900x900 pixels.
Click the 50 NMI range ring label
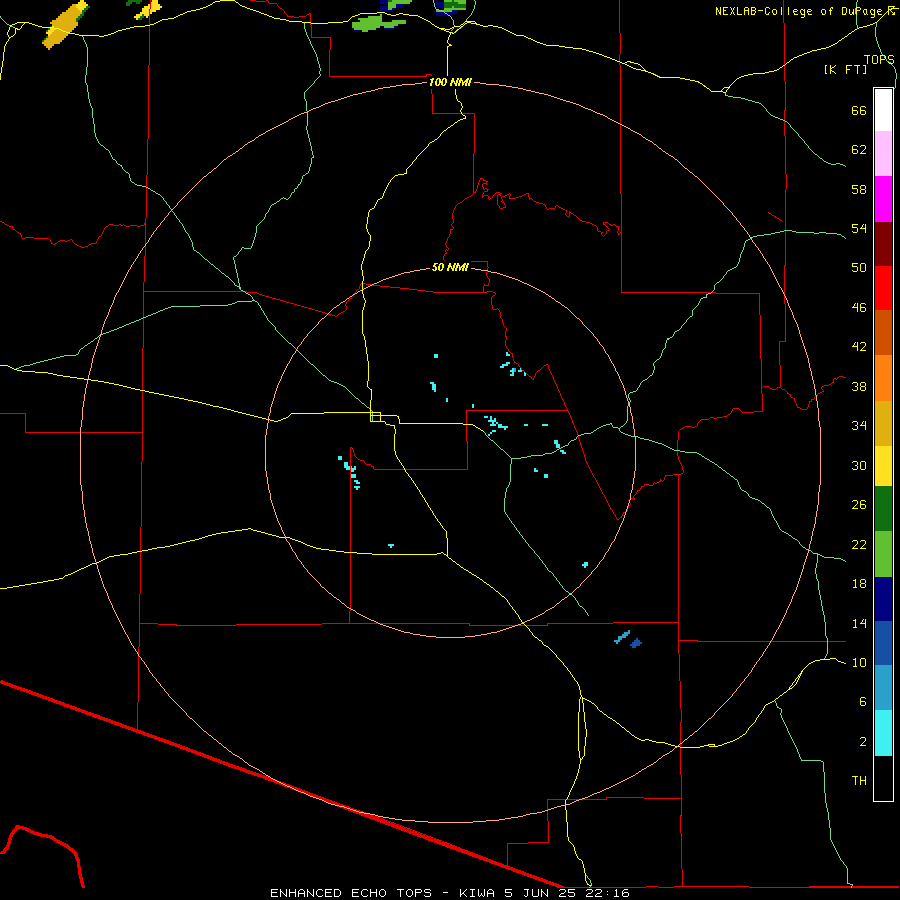tap(450, 267)
